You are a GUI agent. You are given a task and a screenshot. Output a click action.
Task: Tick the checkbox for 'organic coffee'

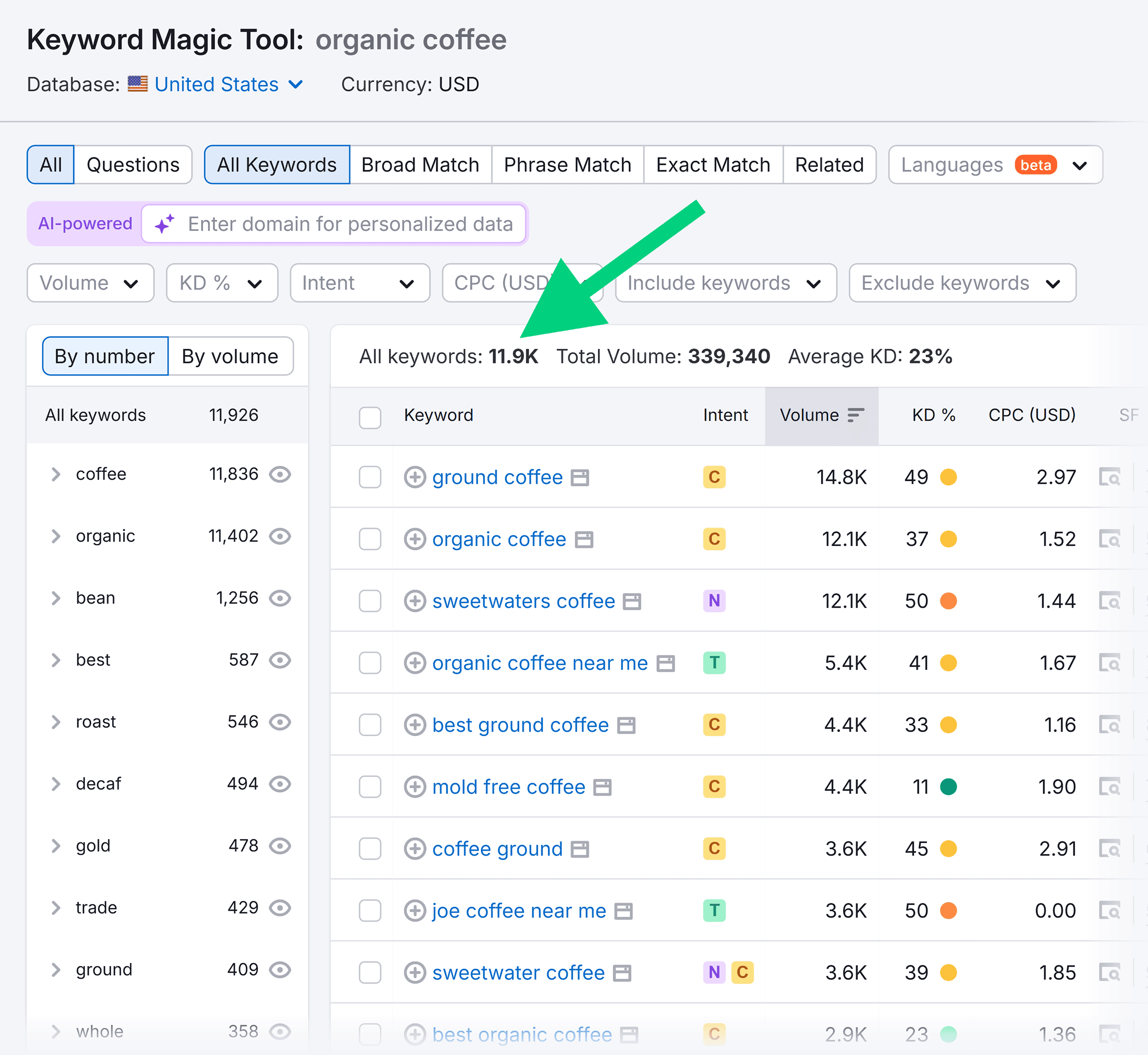click(x=370, y=539)
